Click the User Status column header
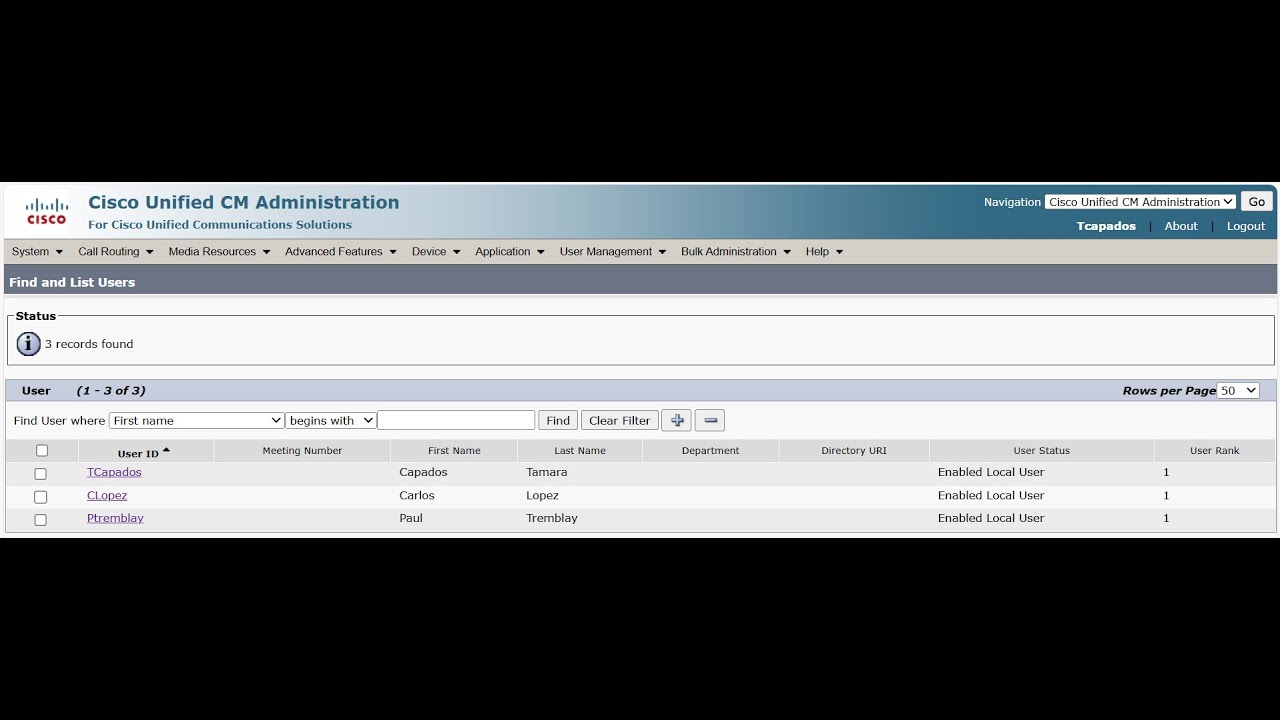 1042,451
